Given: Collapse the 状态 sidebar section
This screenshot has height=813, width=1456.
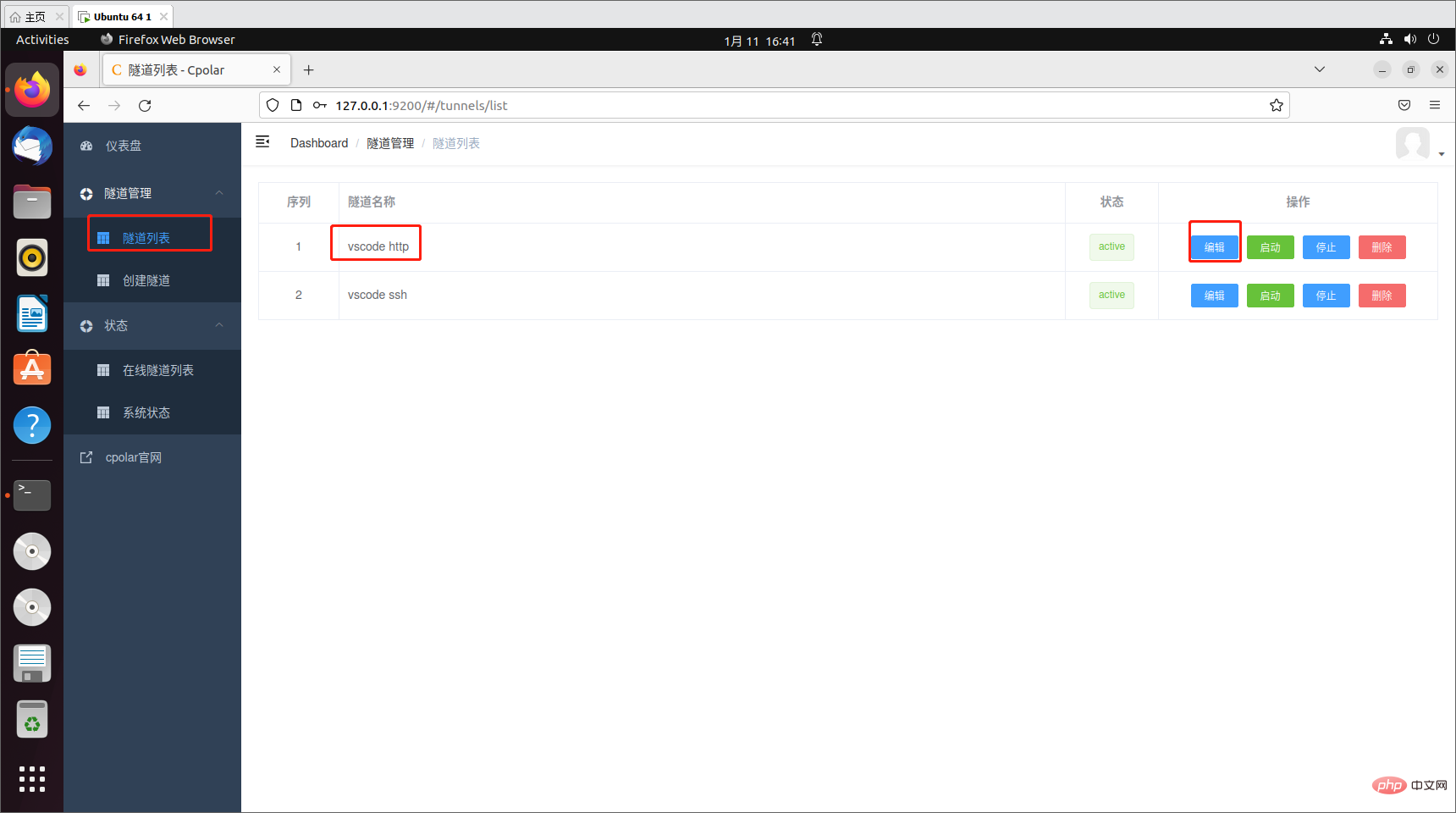Looking at the screenshot, I should (x=152, y=325).
